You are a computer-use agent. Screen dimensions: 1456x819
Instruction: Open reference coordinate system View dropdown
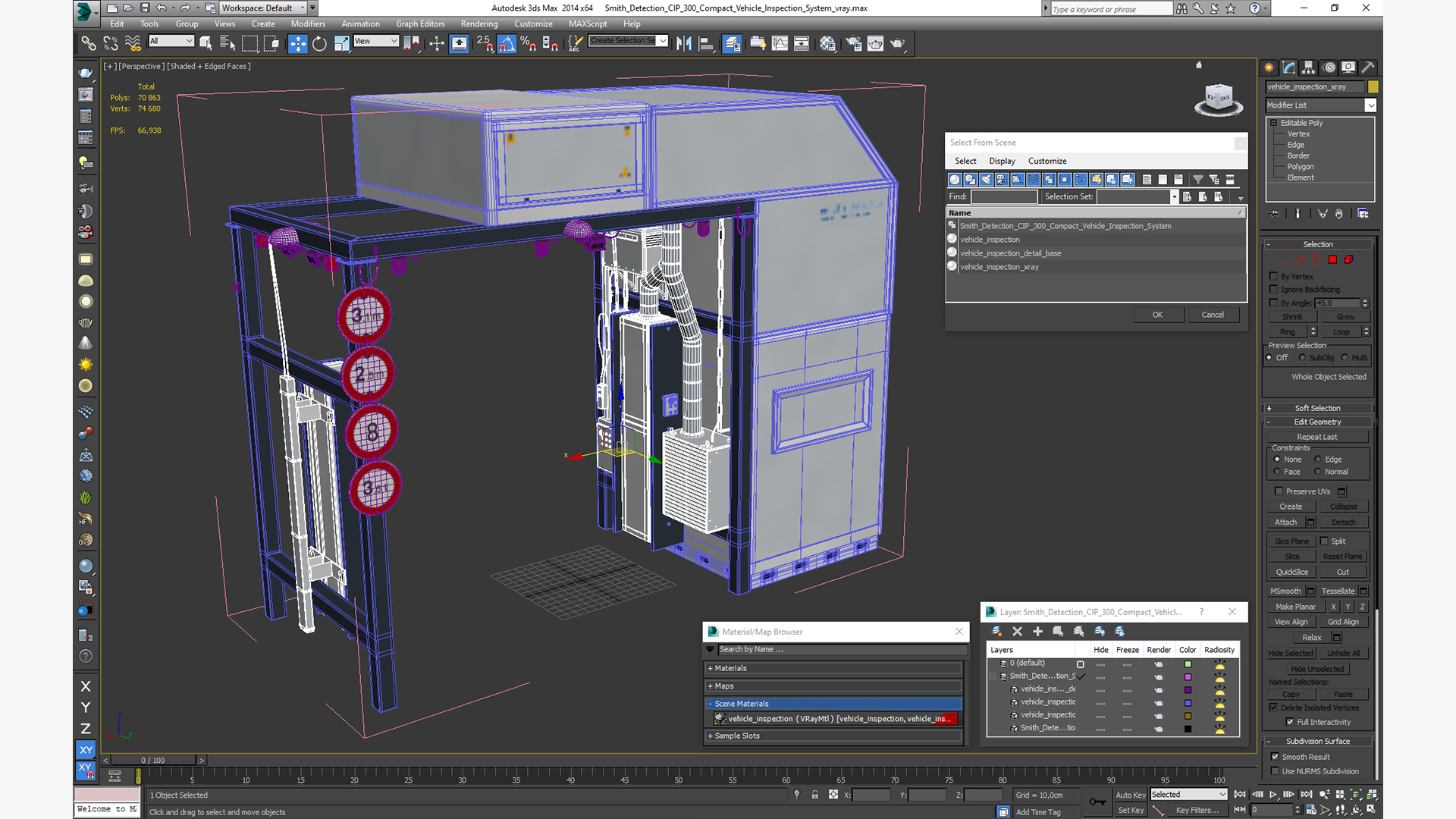point(376,41)
